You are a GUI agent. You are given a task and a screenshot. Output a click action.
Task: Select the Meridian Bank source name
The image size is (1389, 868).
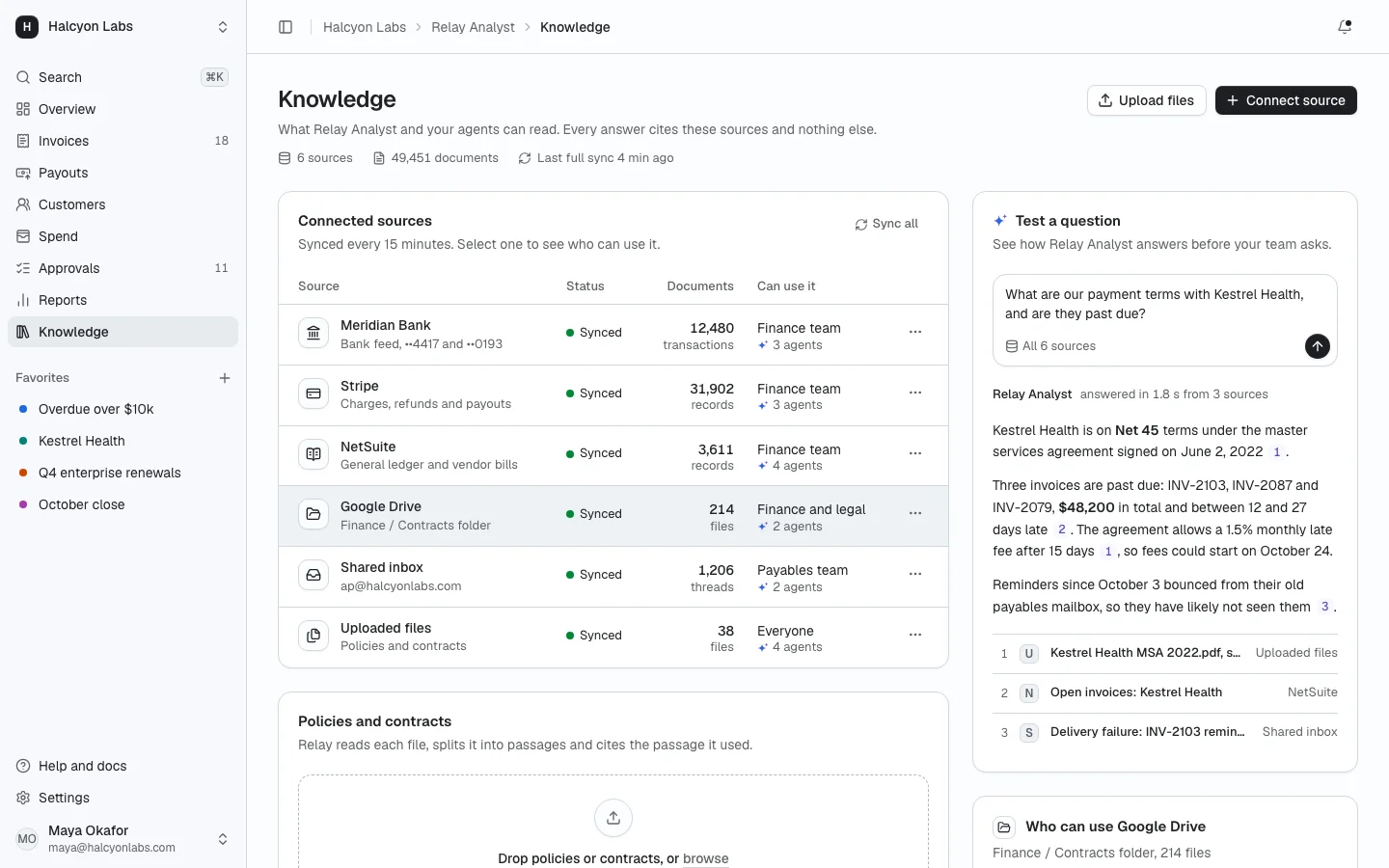pyautogui.click(x=386, y=326)
